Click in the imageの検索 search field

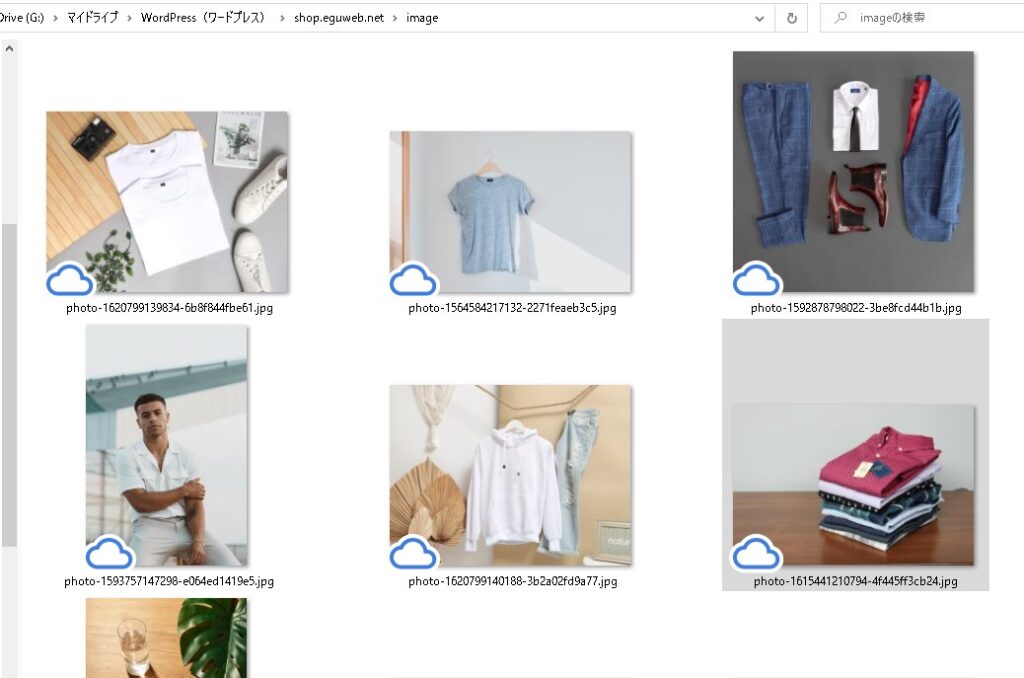pyautogui.click(x=930, y=18)
